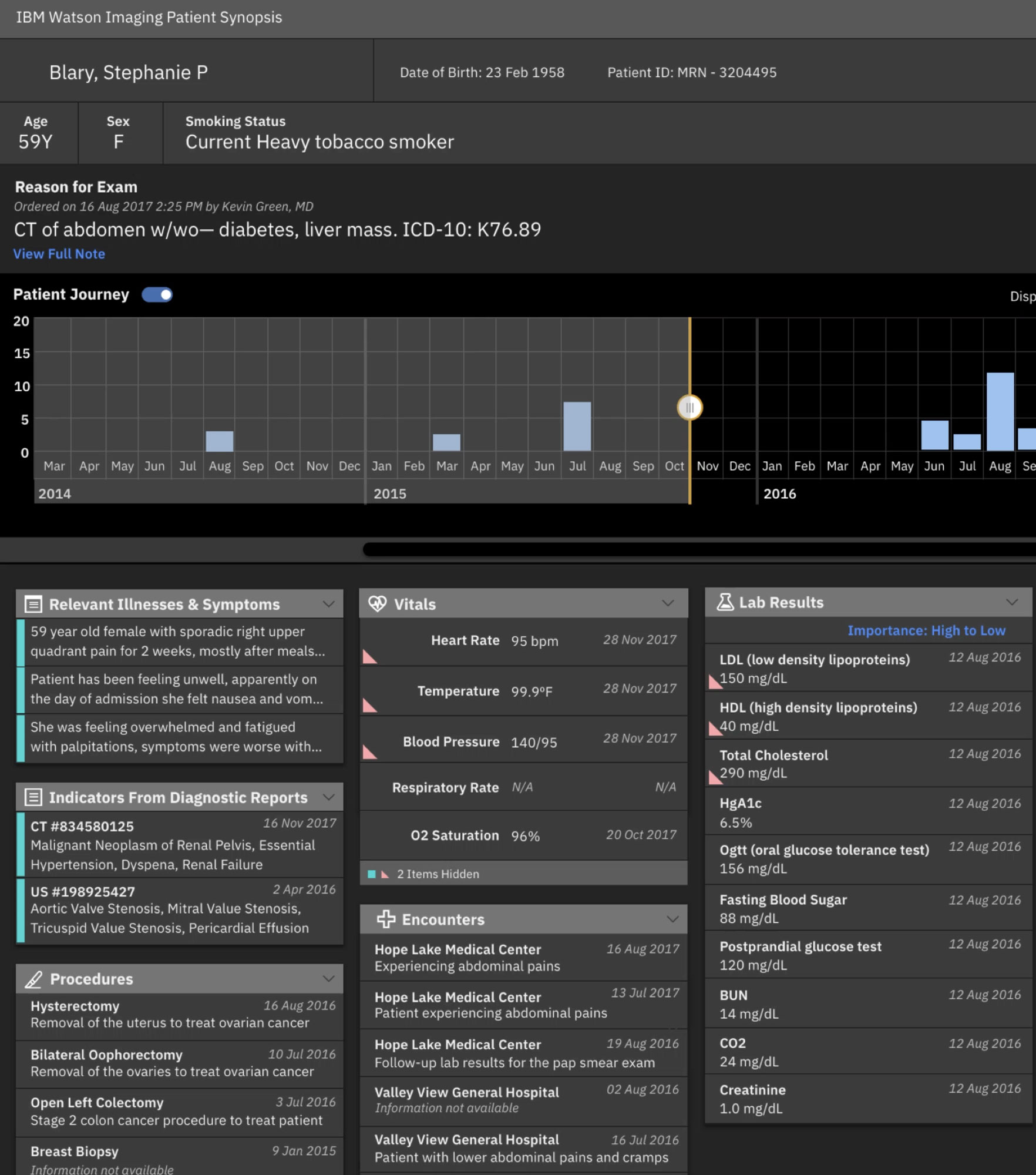Screen dimensions: 1036x1175
Task: Click the CO2 24 mg/dL lab result
Action: click(868, 1052)
